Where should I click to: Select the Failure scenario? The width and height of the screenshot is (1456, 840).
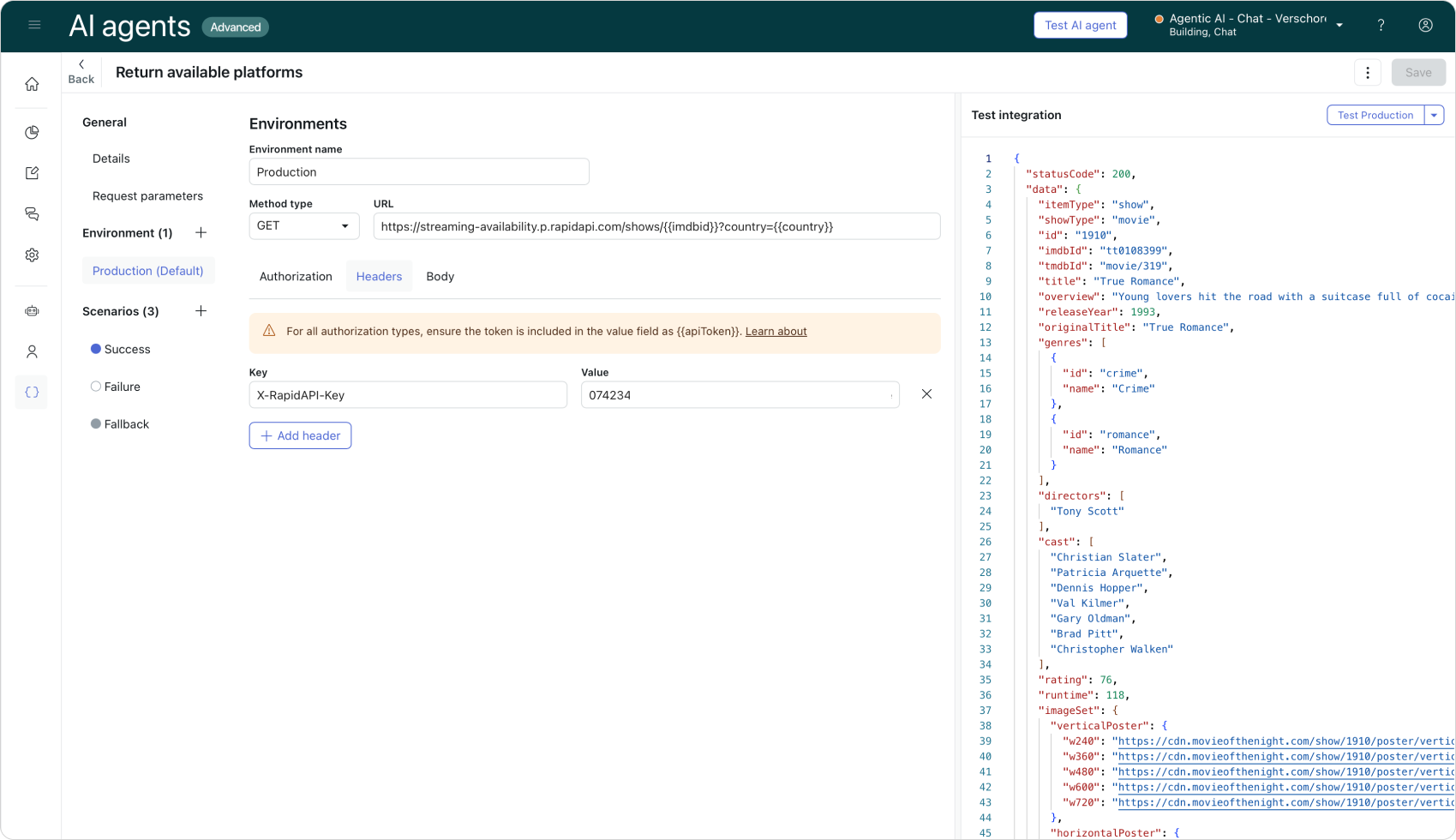[122, 387]
